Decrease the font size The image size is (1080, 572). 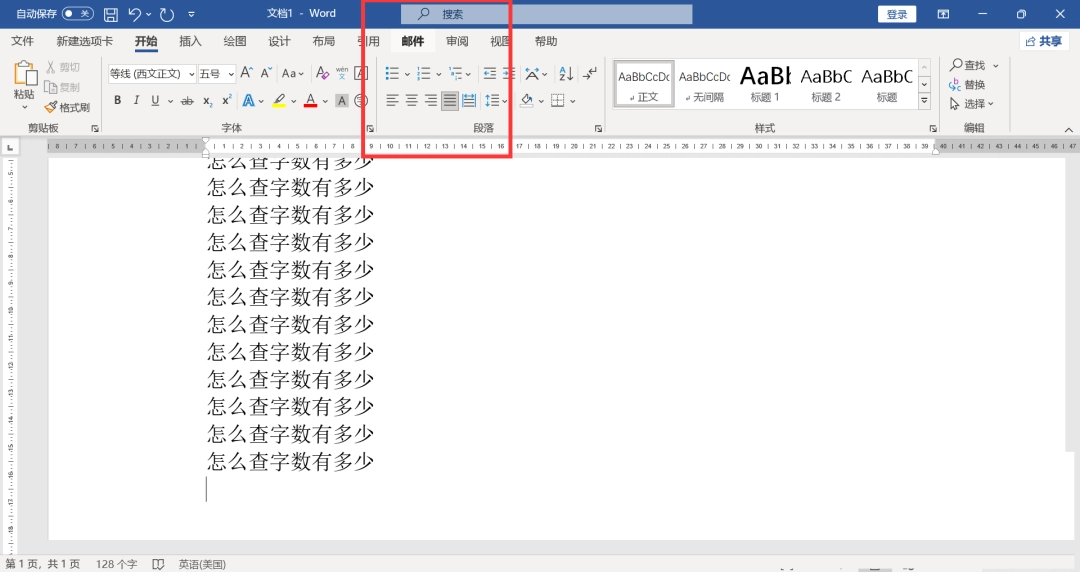click(x=266, y=73)
